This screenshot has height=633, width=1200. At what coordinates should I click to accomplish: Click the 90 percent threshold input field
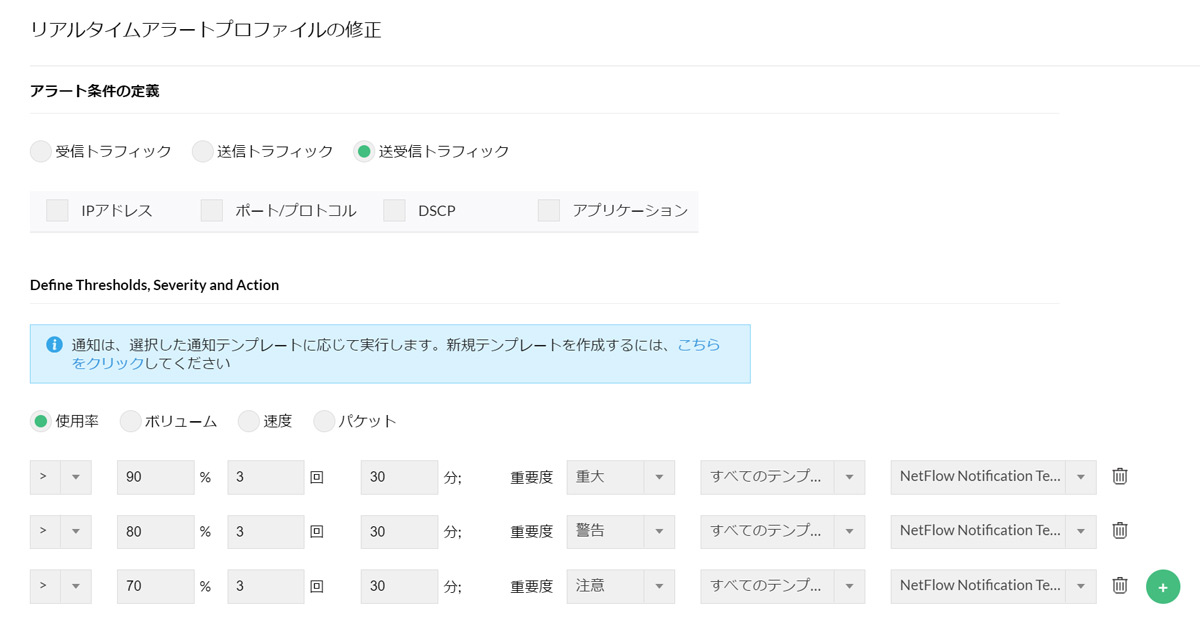[155, 477]
